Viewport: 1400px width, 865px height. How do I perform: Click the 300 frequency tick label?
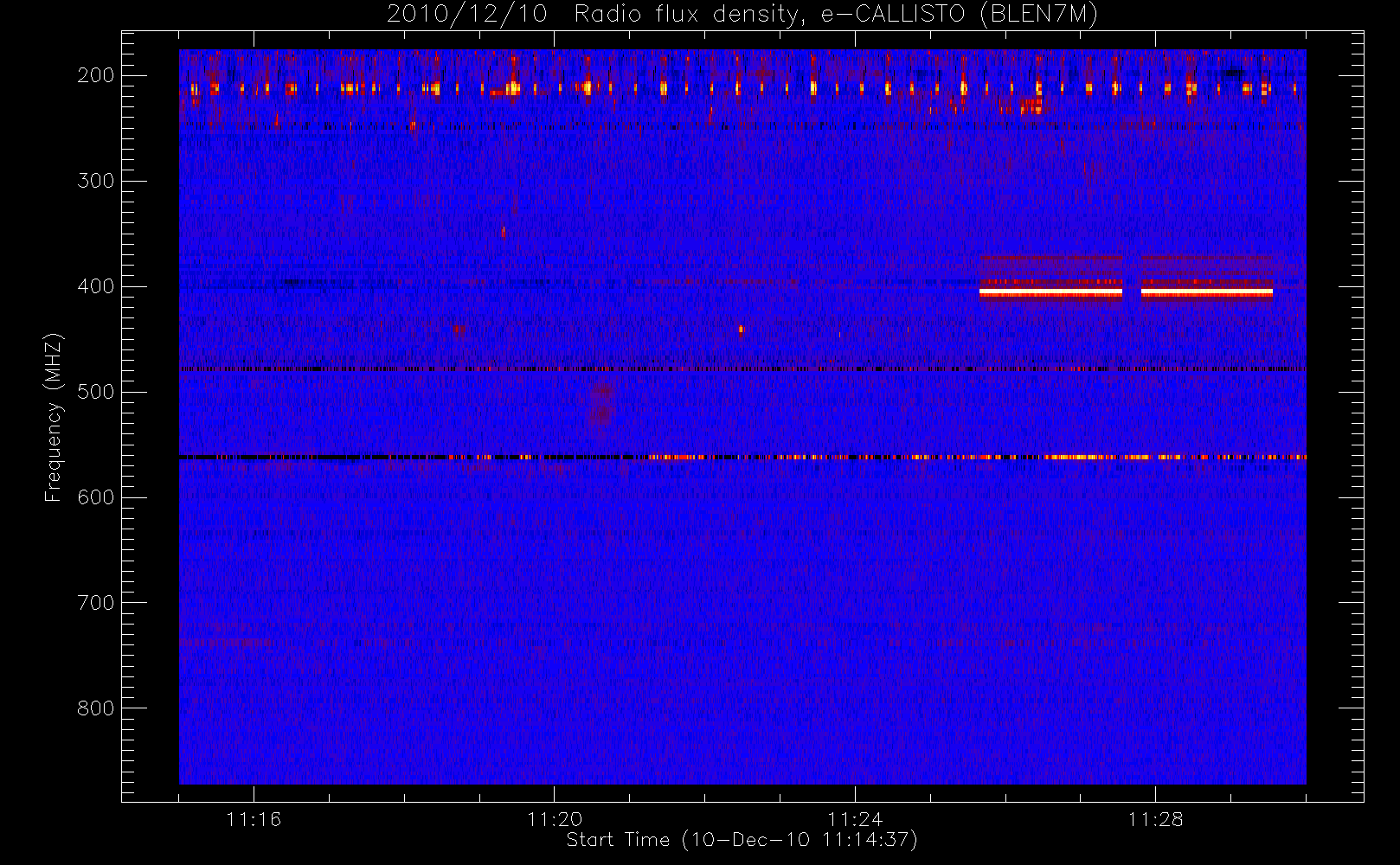click(95, 181)
